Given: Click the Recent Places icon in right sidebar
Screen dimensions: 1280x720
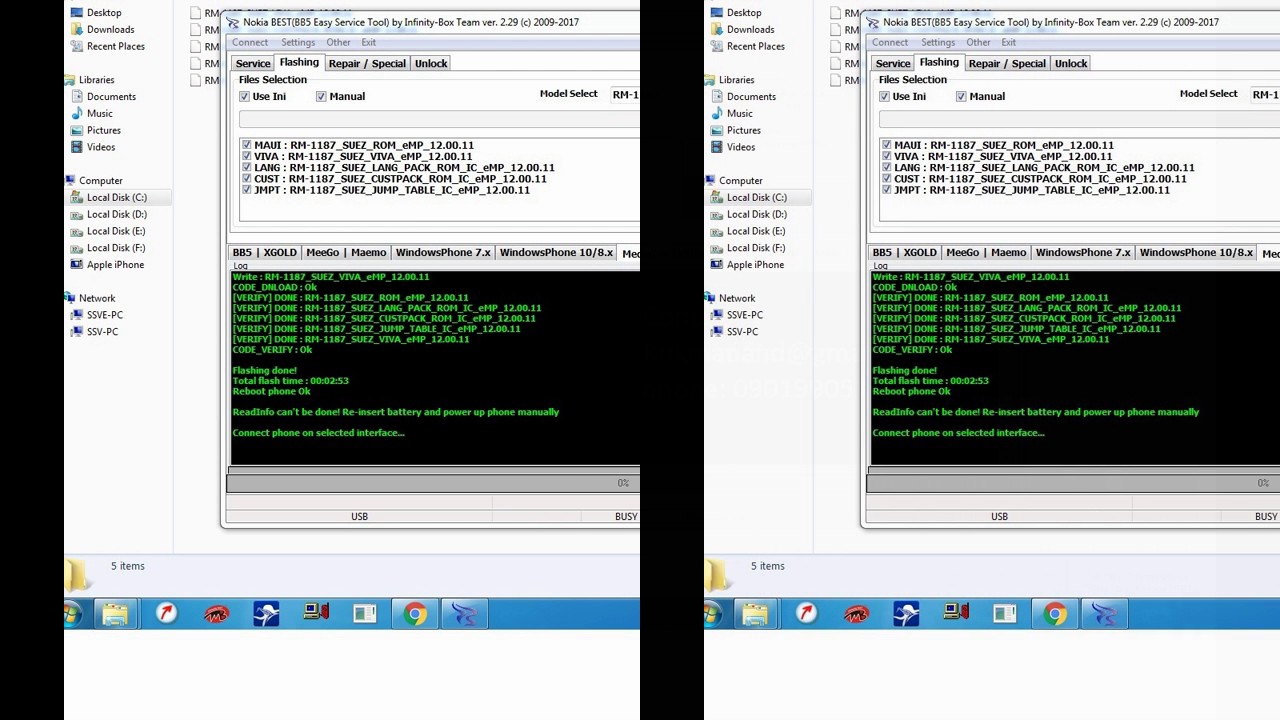Looking at the screenshot, I should [717, 46].
